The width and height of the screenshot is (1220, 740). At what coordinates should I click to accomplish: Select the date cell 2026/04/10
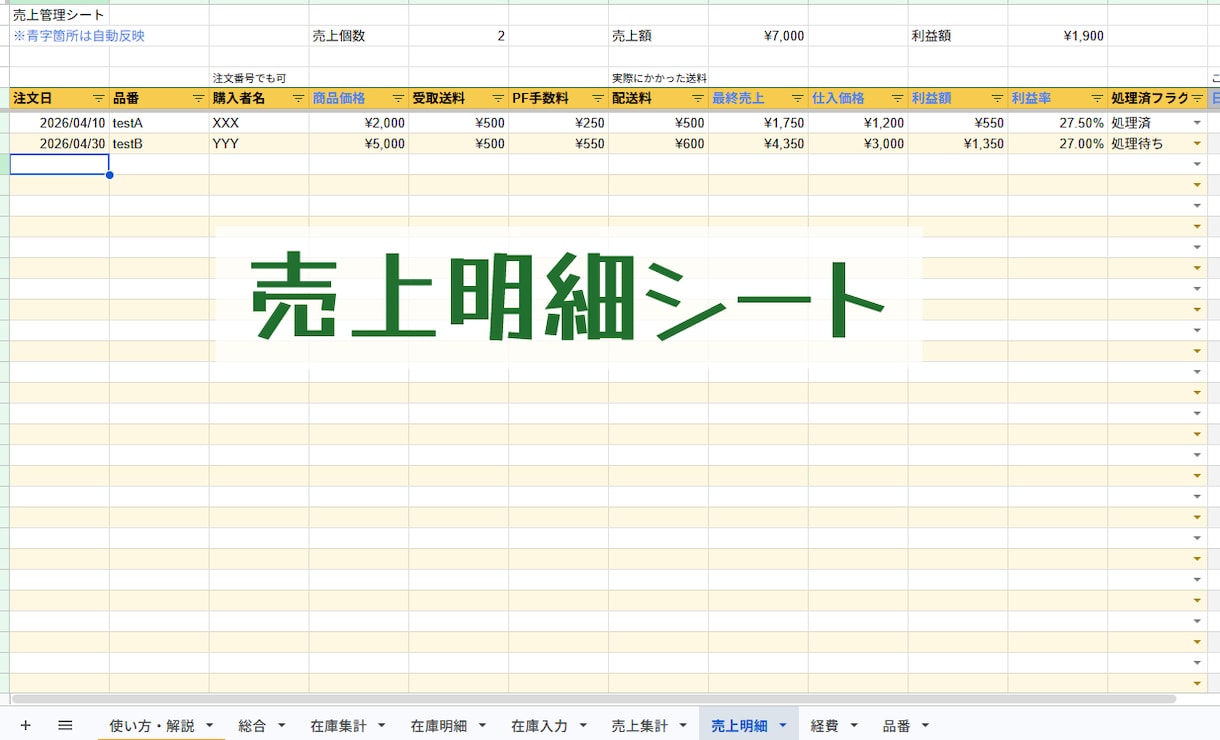coord(59,123)
